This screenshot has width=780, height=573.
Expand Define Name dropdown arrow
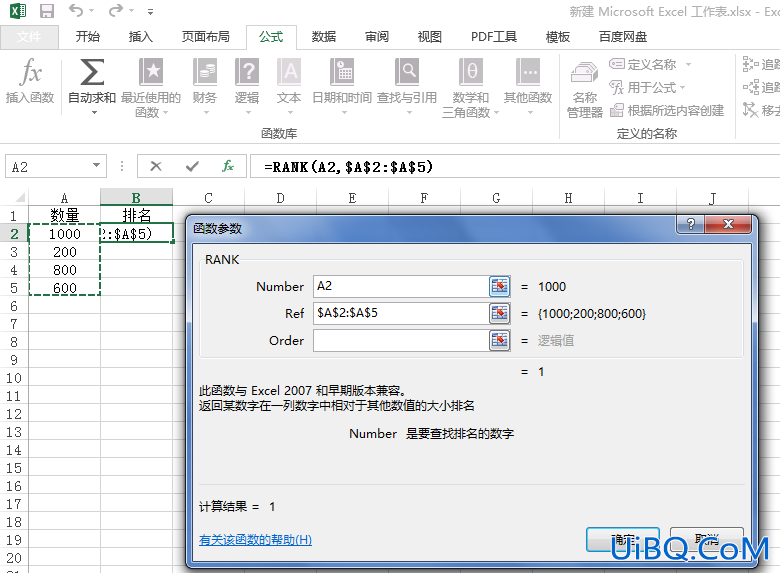click(x=688, y=64)
